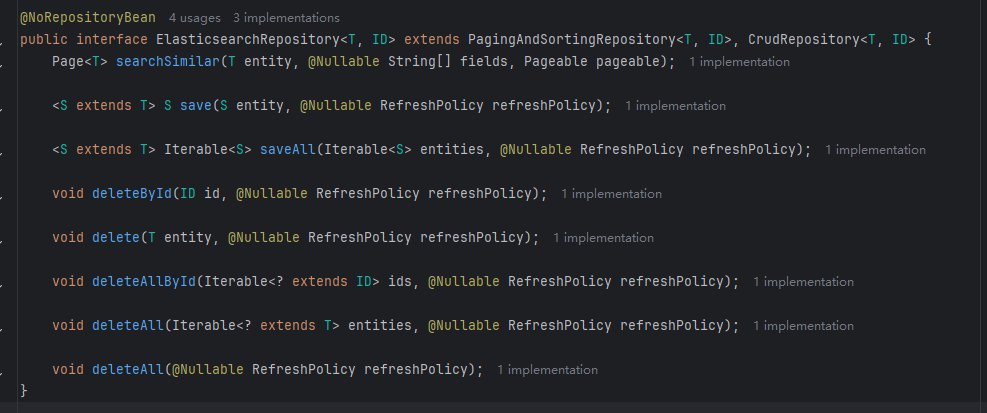Image resolution: width=987 pixels, height=413 pixels.
Task: Click Page<T> return type of searchSimilar
Action: (x=80, y=62)
